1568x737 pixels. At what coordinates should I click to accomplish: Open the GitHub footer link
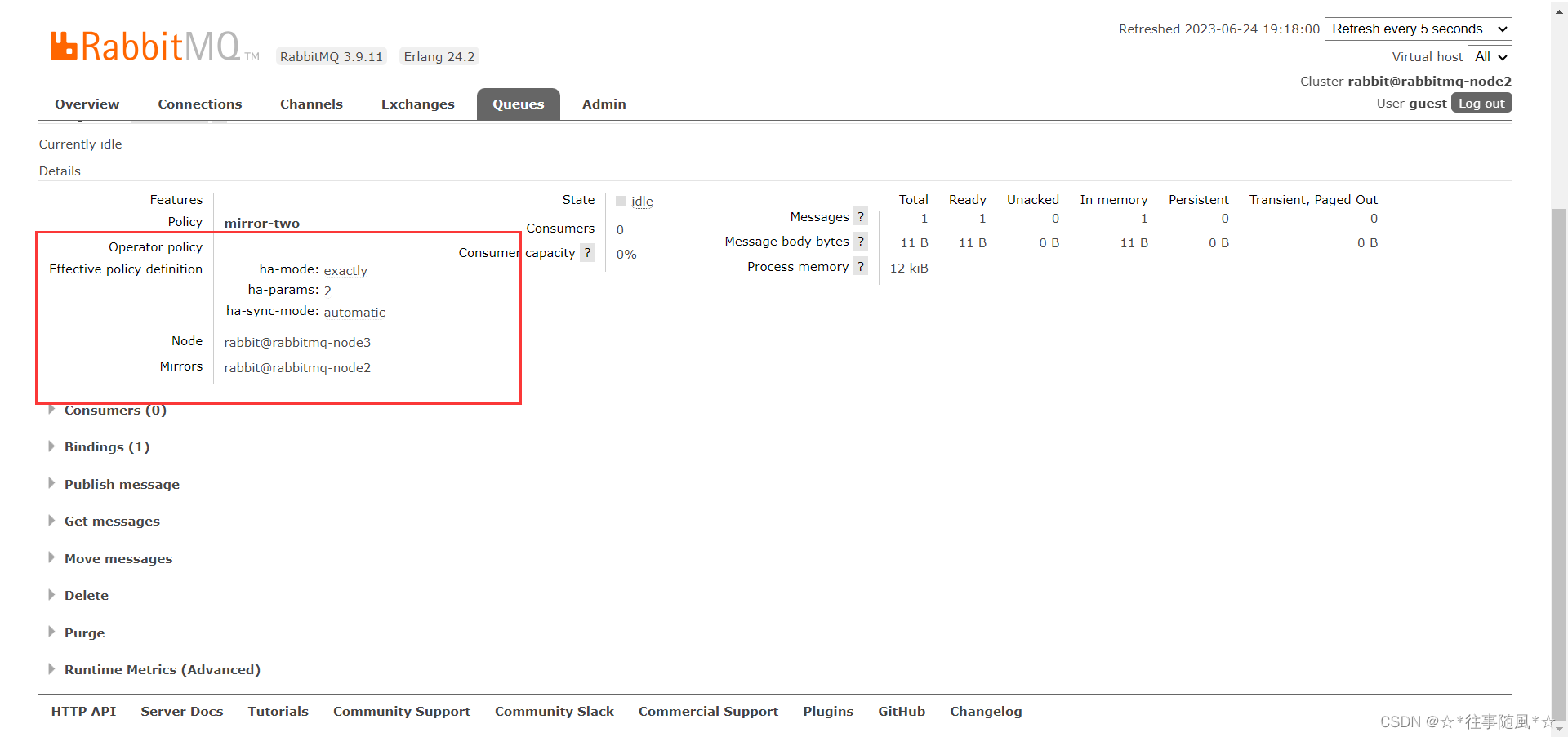(x=902, y=711)
